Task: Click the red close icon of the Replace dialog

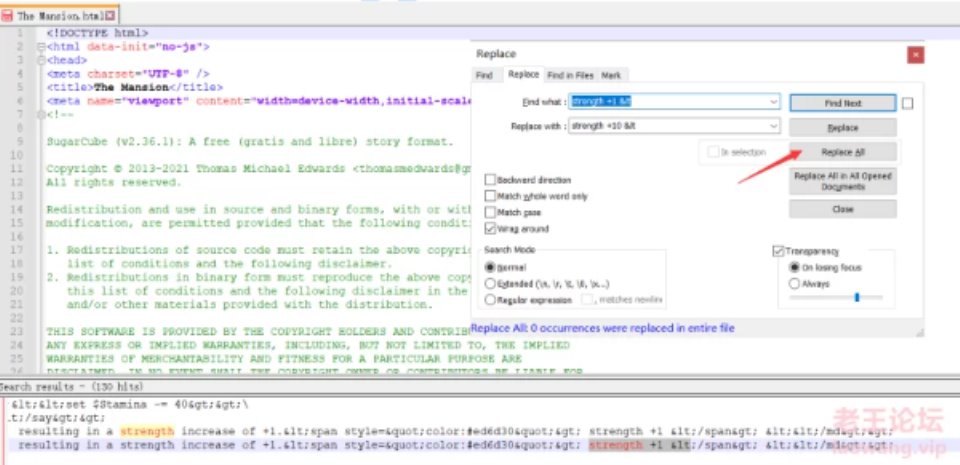Action: 914,55
